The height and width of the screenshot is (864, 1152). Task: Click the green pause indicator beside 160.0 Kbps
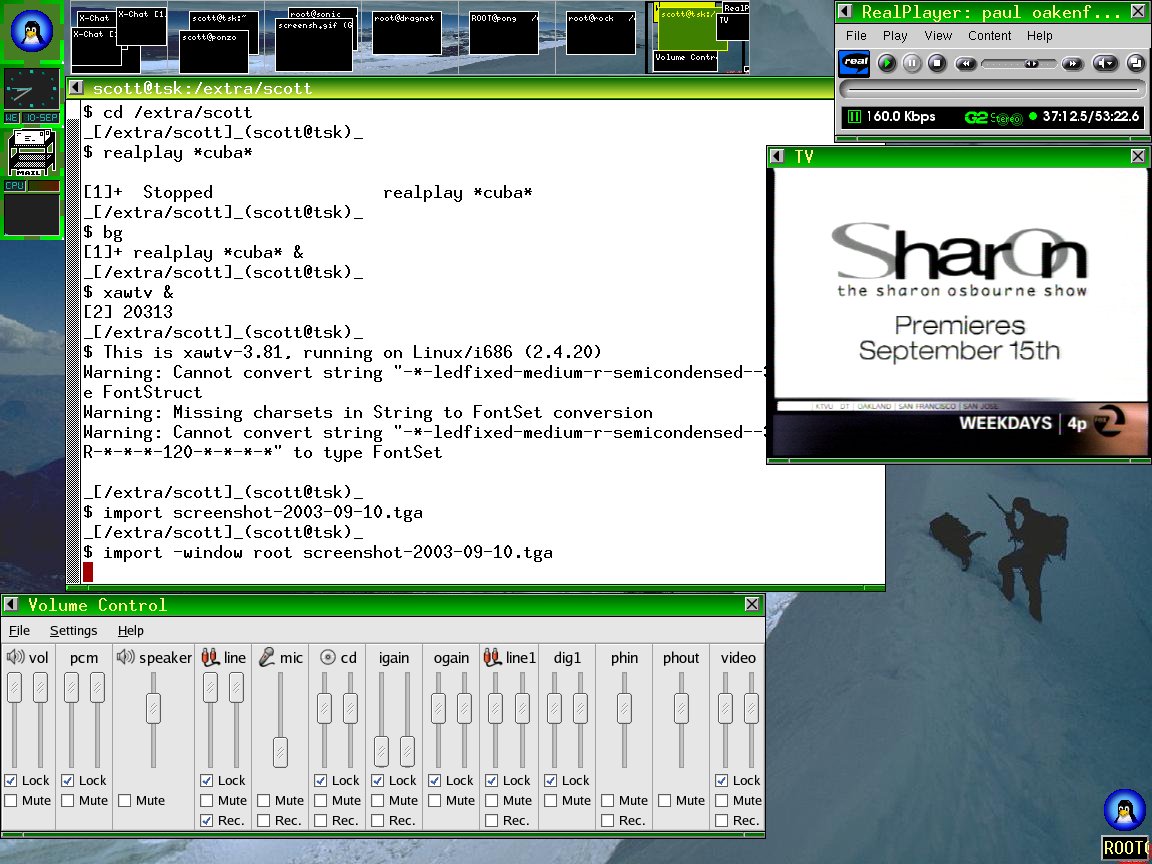[854, 117]
